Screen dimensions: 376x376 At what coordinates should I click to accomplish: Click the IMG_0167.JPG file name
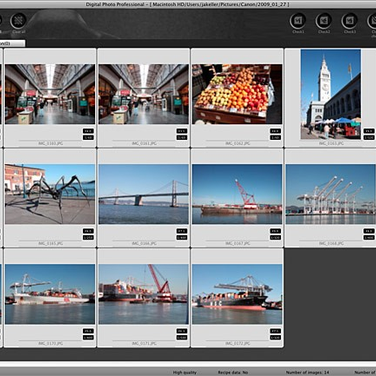click(237, 244)
